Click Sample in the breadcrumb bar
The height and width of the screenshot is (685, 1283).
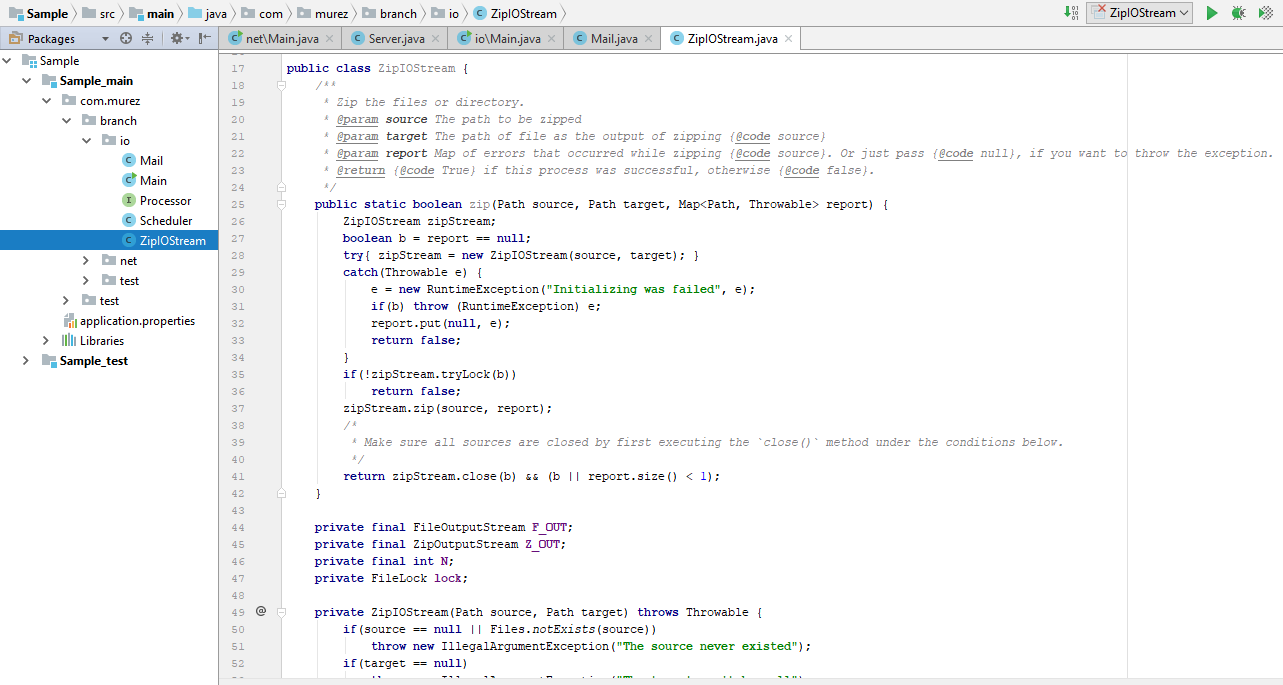[39, 13]
